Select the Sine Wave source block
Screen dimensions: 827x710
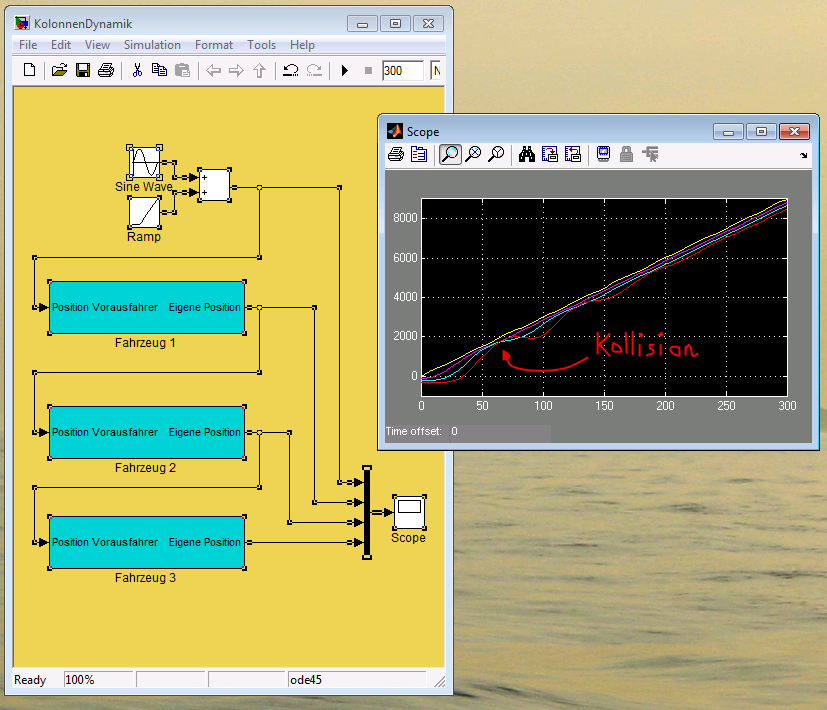[144, 162]
